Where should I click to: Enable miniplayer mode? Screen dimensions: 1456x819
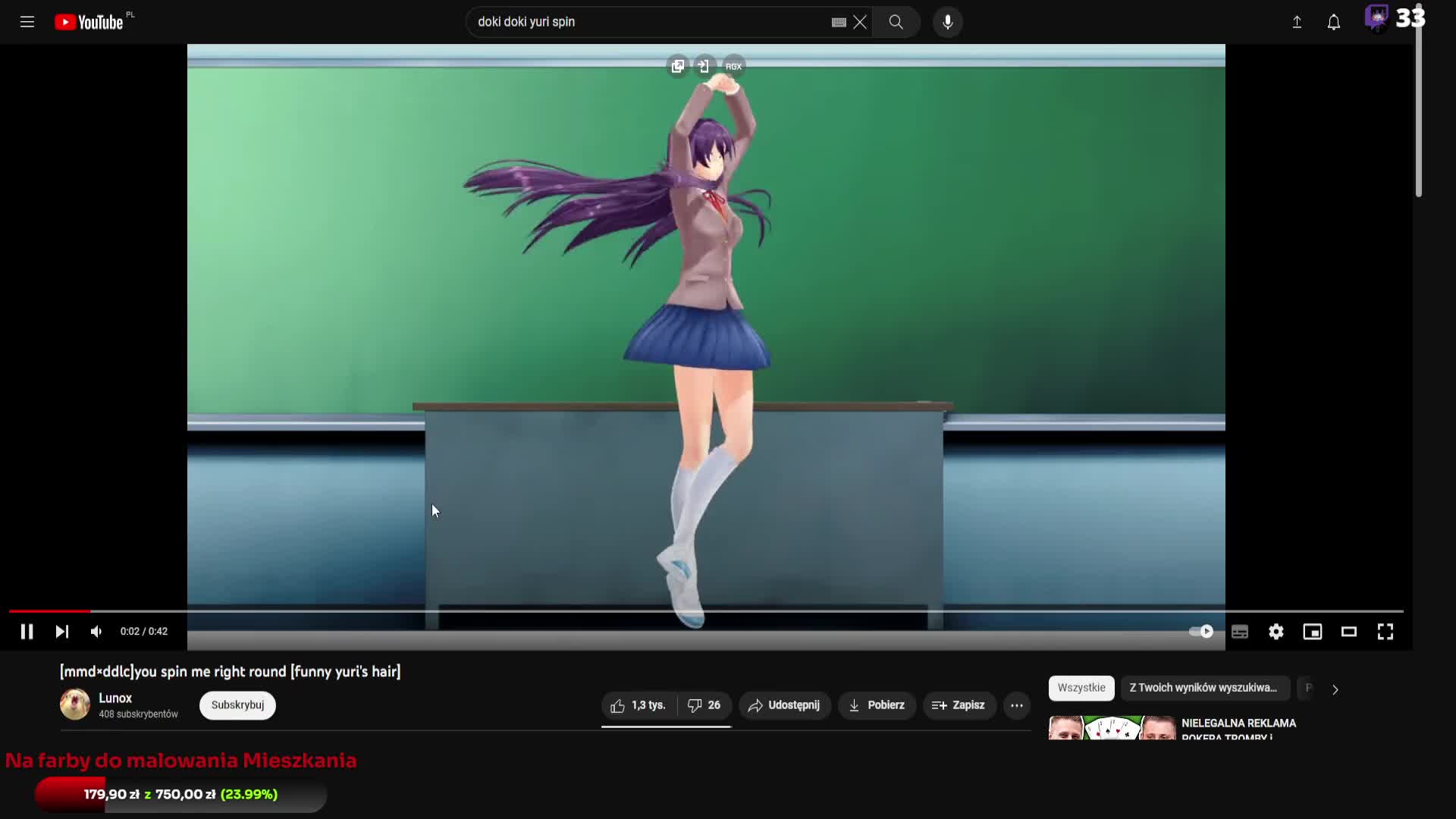point(1313,632)
